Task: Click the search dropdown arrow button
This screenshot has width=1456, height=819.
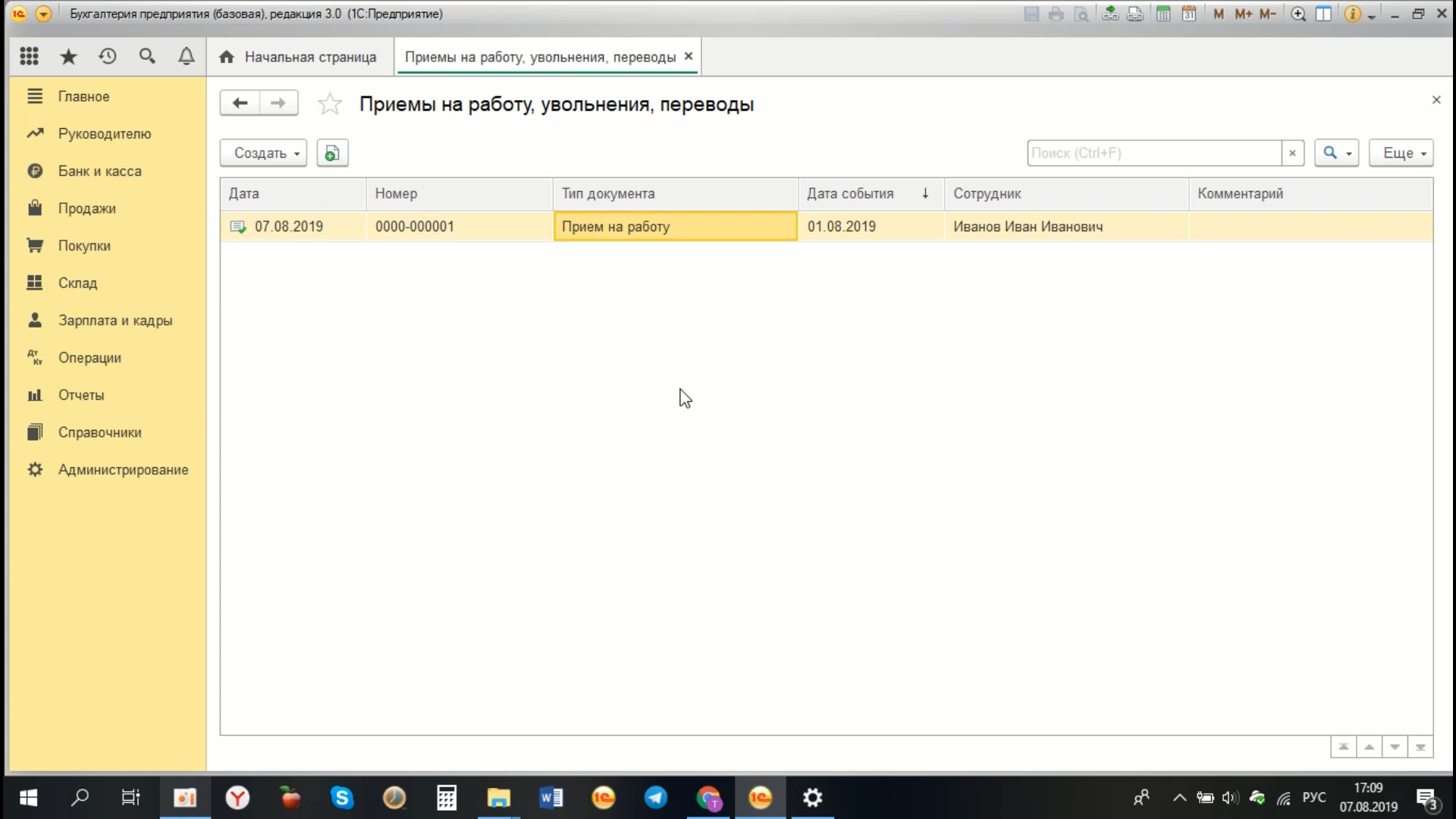Action: click(x=1348, y=152)
